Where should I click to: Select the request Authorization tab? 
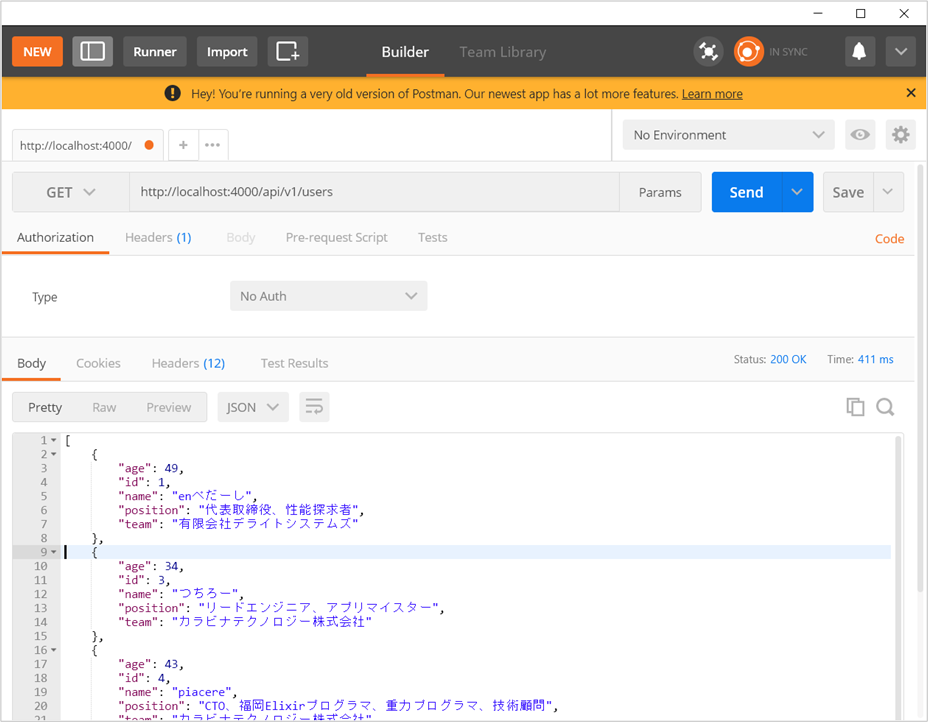tap(55, 237)
